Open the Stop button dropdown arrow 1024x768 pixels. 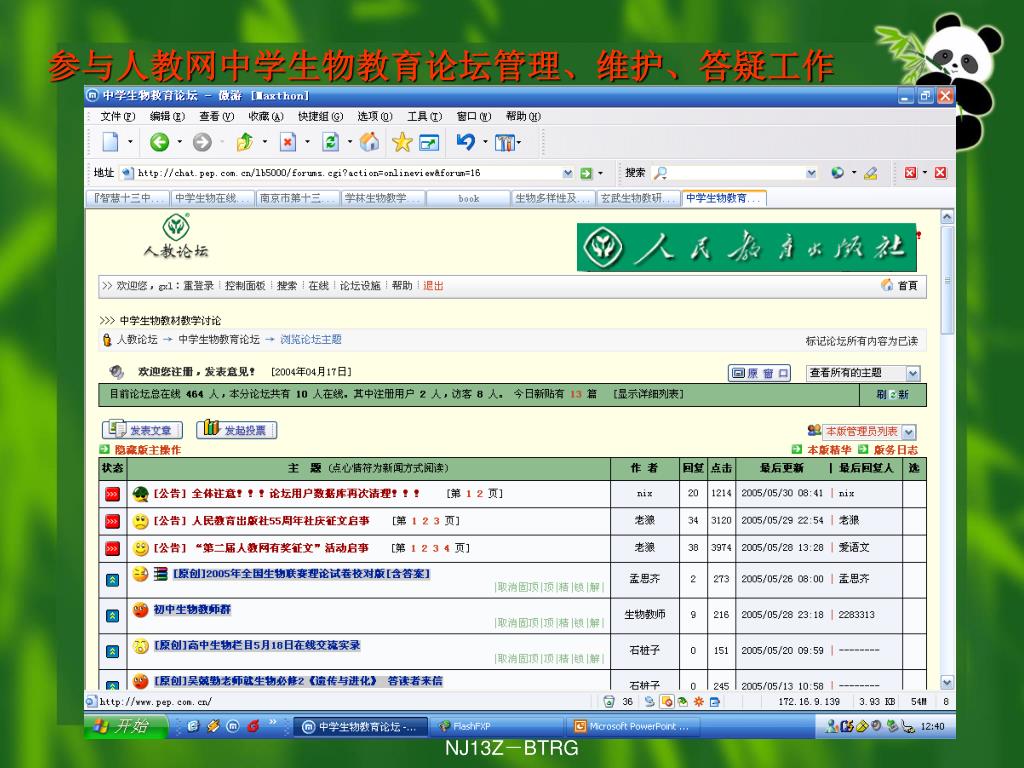(307, 142)
